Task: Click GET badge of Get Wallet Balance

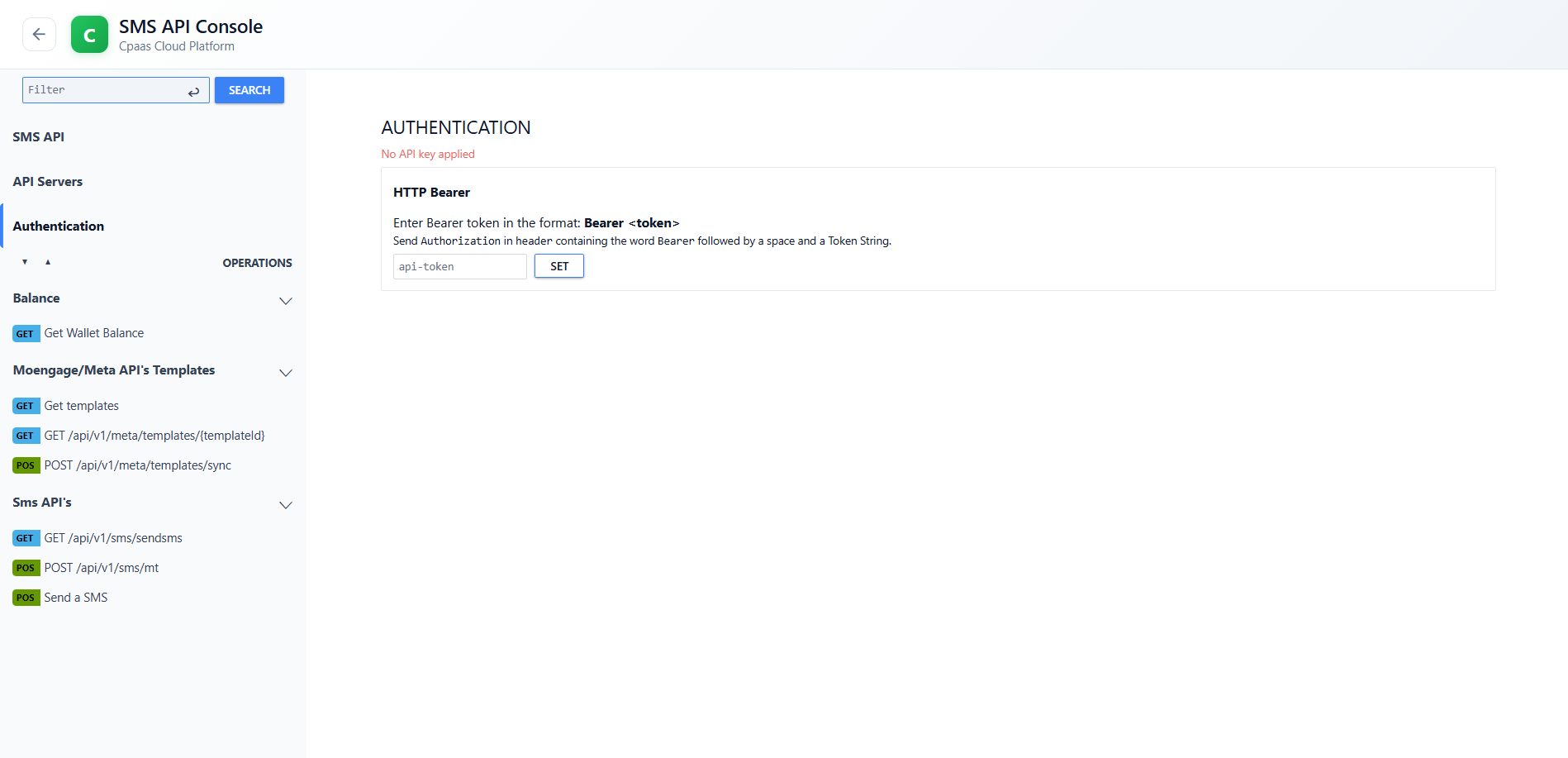Action: coord(26,334)
